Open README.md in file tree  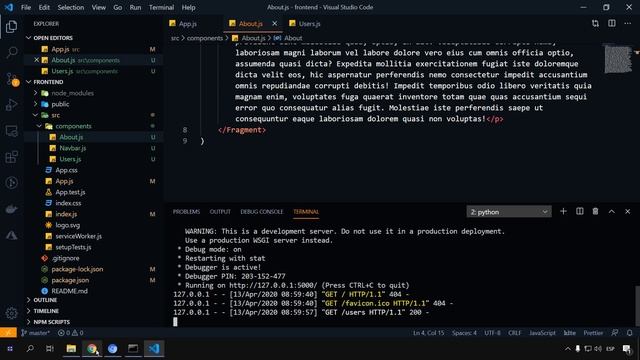point(69,291)
